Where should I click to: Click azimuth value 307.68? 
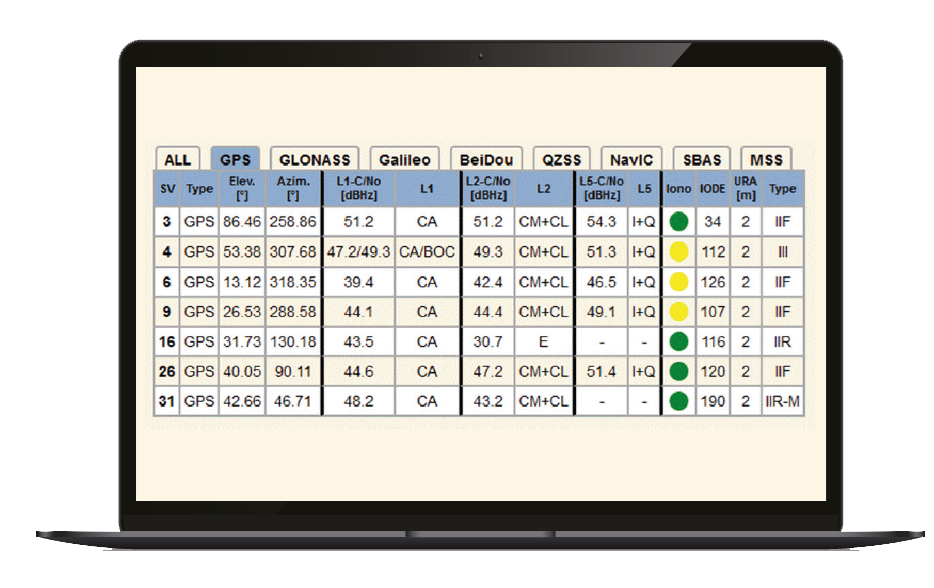click(292, 252)
